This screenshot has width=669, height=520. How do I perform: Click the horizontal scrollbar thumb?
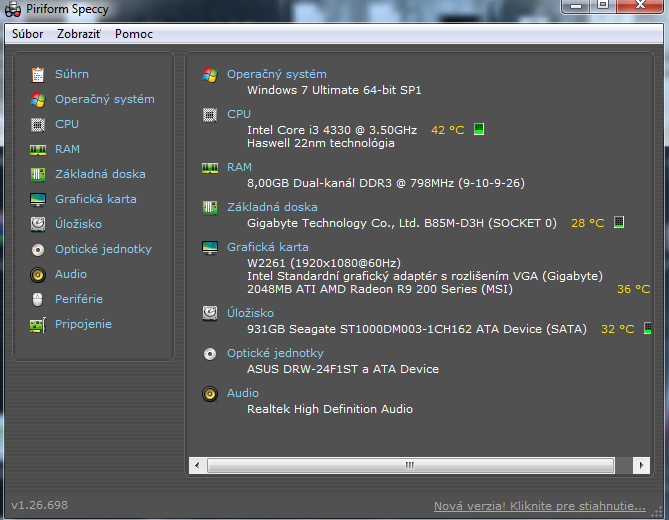410,465
